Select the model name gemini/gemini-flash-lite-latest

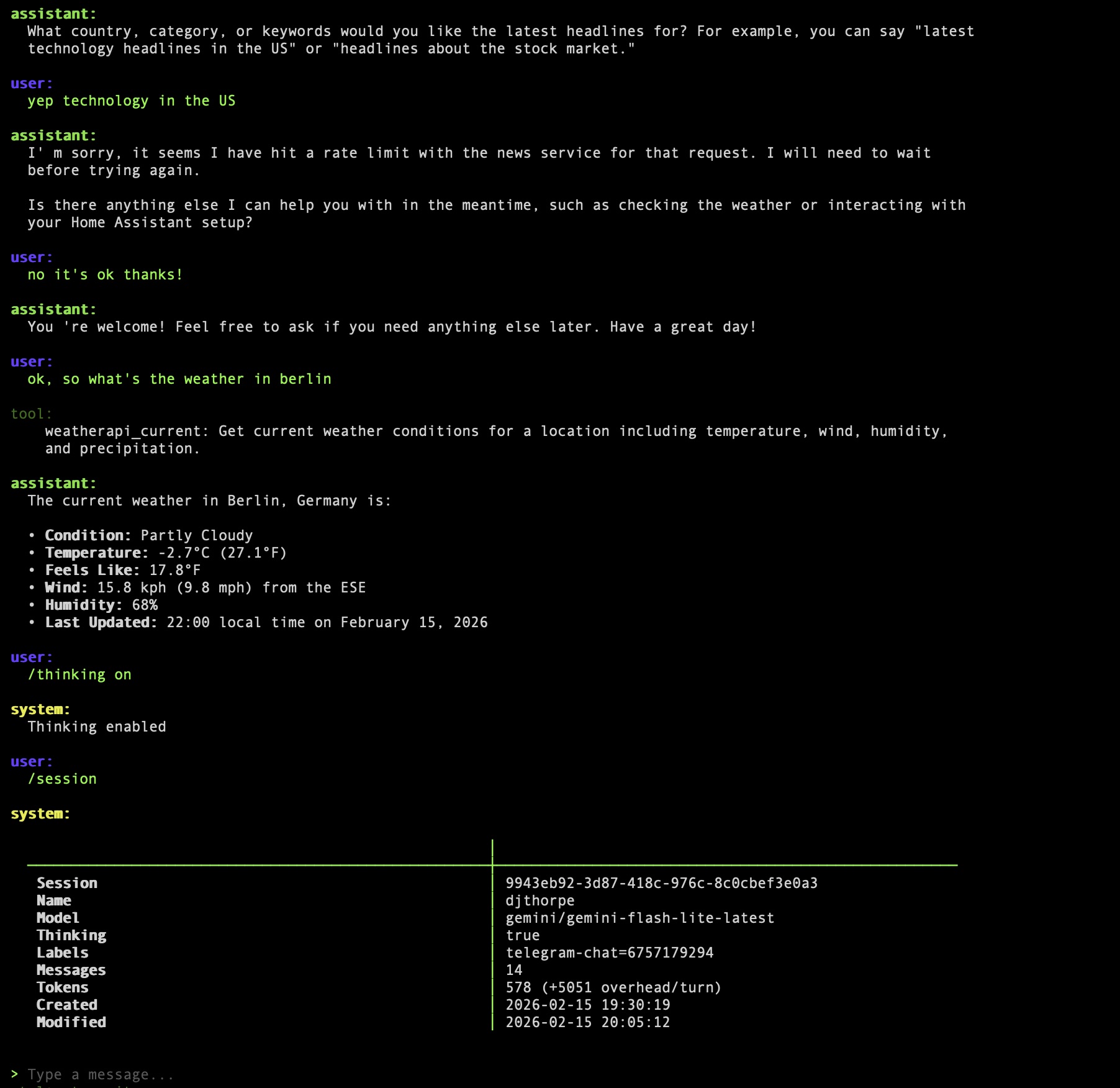tap(639, 917)
